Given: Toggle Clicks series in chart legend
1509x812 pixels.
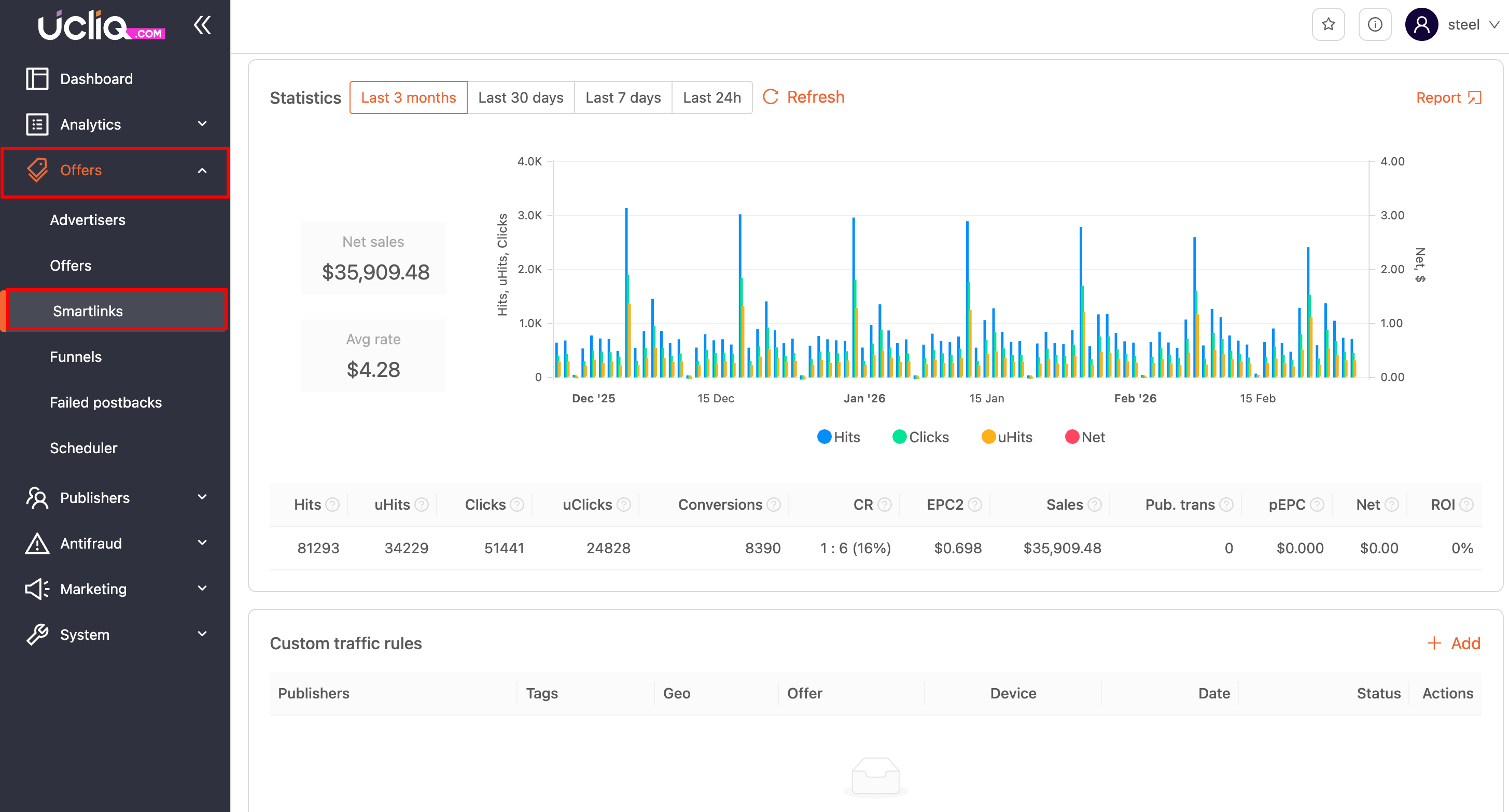Looking at the screenshot, I should pyautogui.click(x=920, y=437).
